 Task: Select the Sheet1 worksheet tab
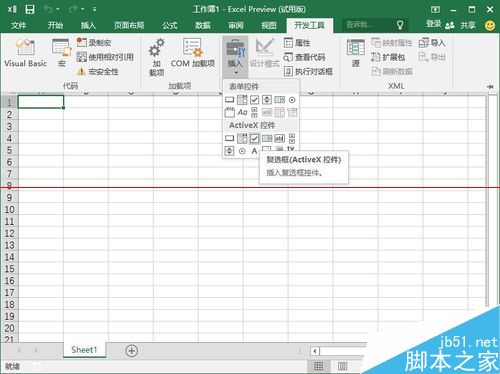click(x=84, y=350)
